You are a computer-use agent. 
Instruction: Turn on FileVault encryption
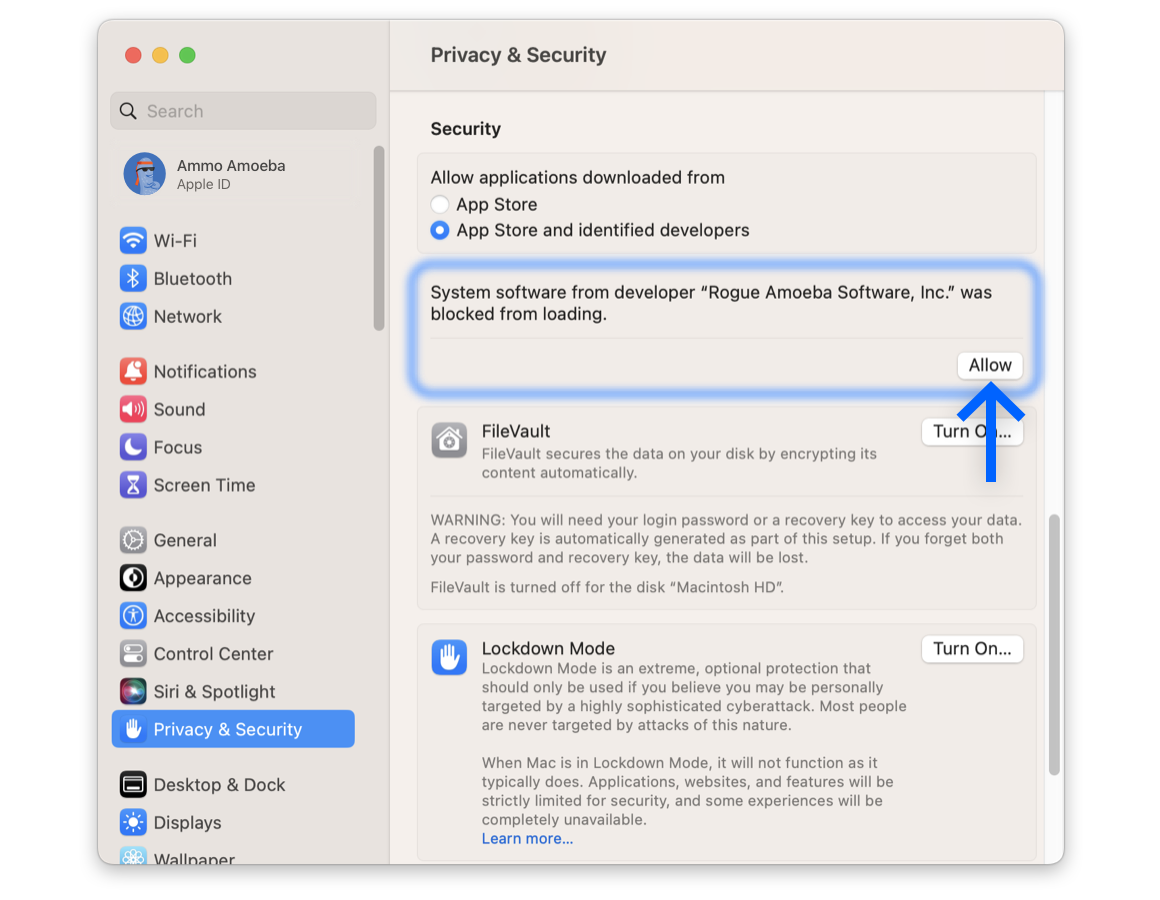[x=972, y=431]
